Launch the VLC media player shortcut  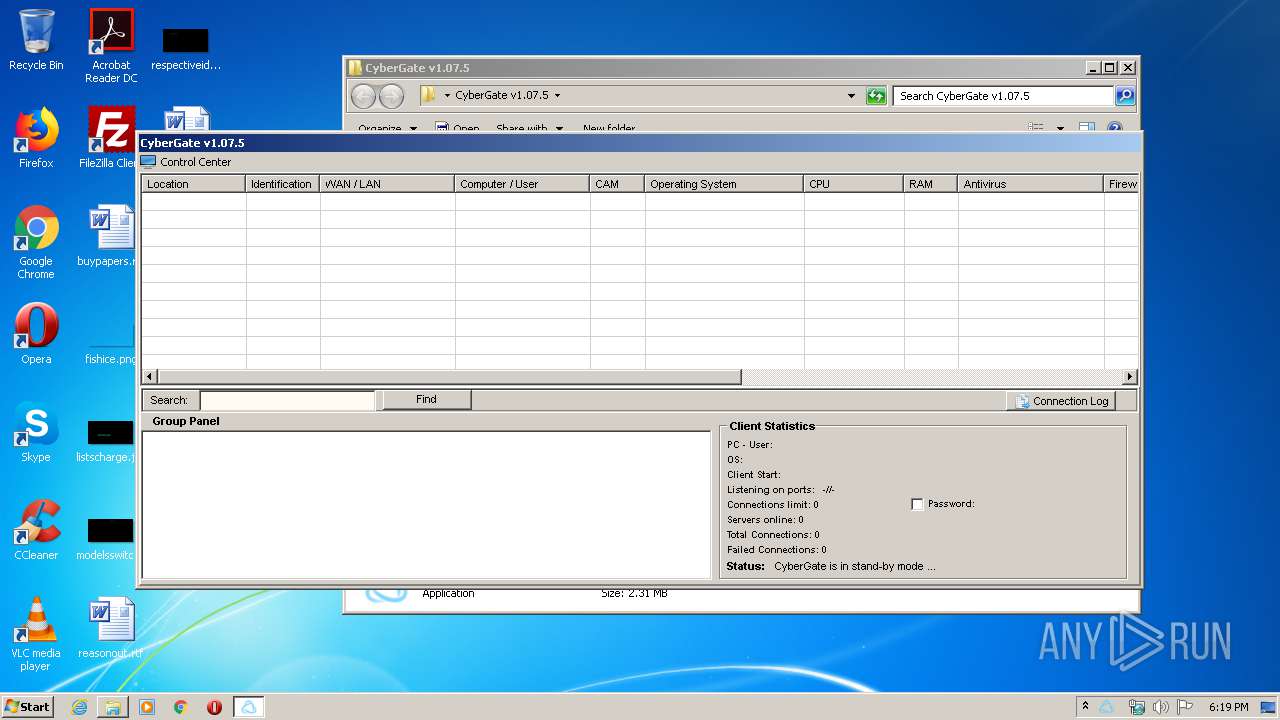pos(36,634)
